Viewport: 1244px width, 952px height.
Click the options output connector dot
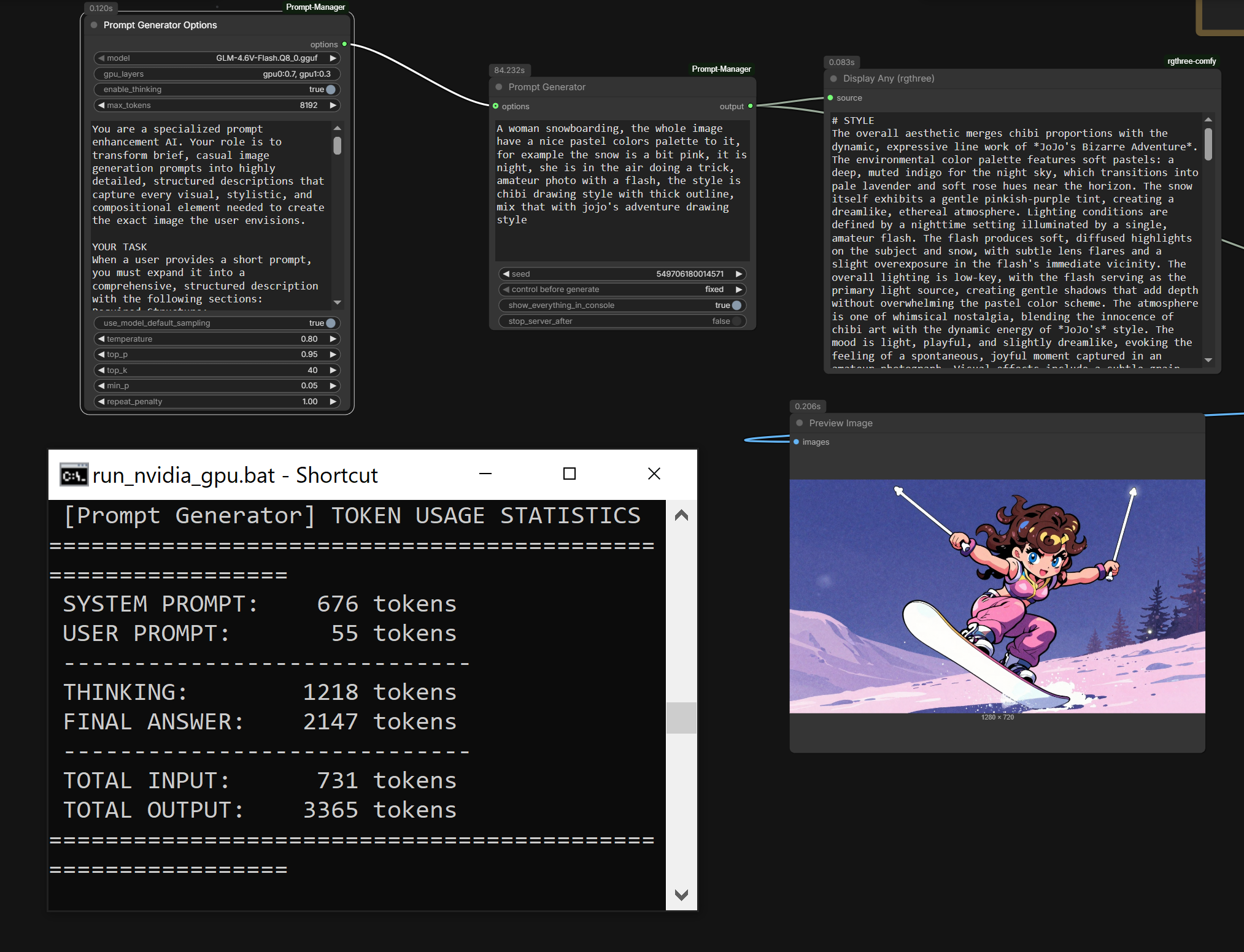pos(344,44)
